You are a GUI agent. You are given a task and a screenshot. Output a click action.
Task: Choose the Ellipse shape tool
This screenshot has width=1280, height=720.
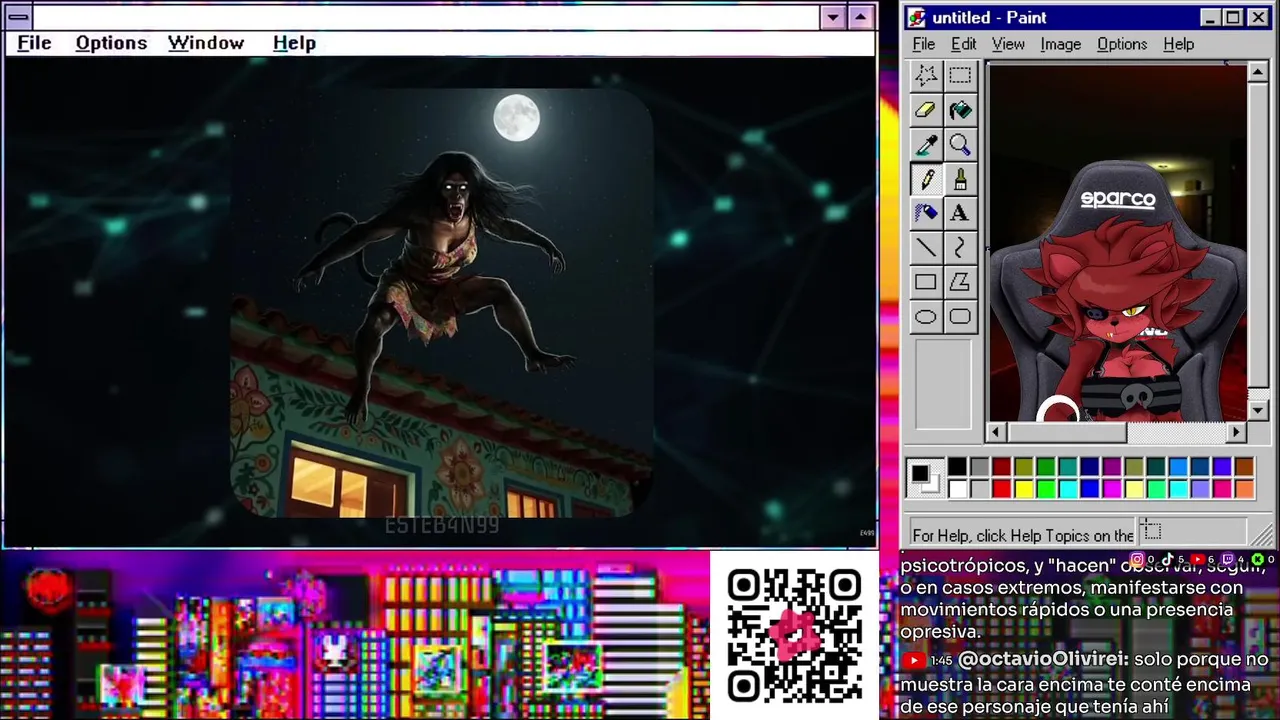pyautogui.click(x=926, y=317)
